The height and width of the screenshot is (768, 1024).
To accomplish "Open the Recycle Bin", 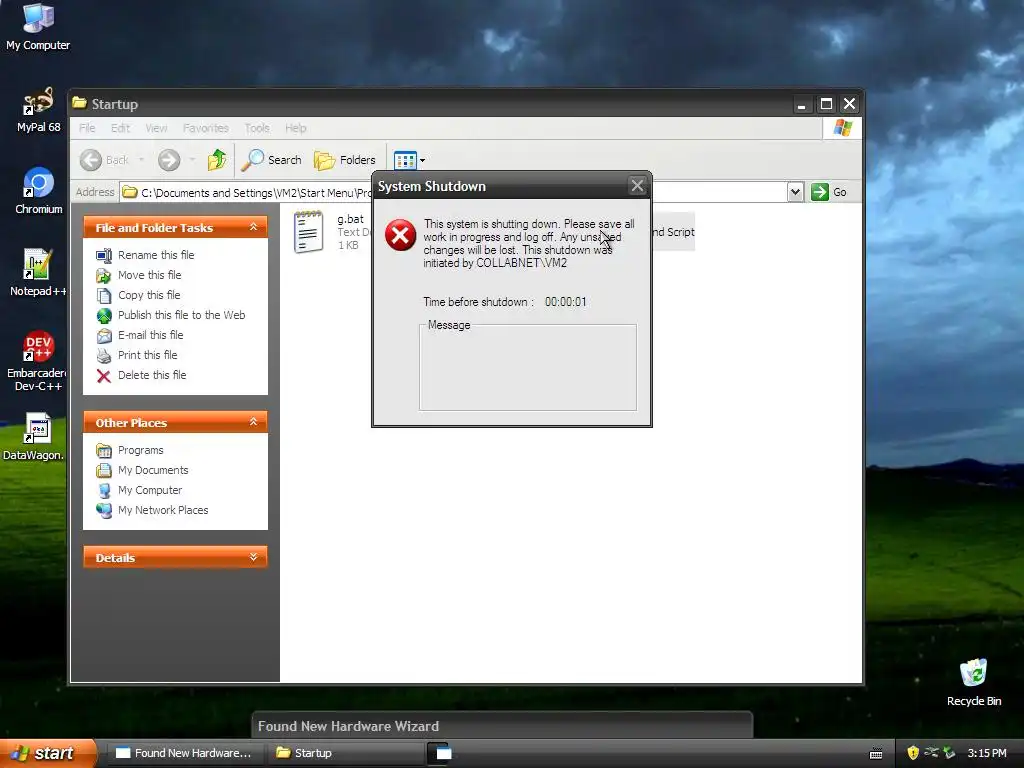I will [974, 682].
